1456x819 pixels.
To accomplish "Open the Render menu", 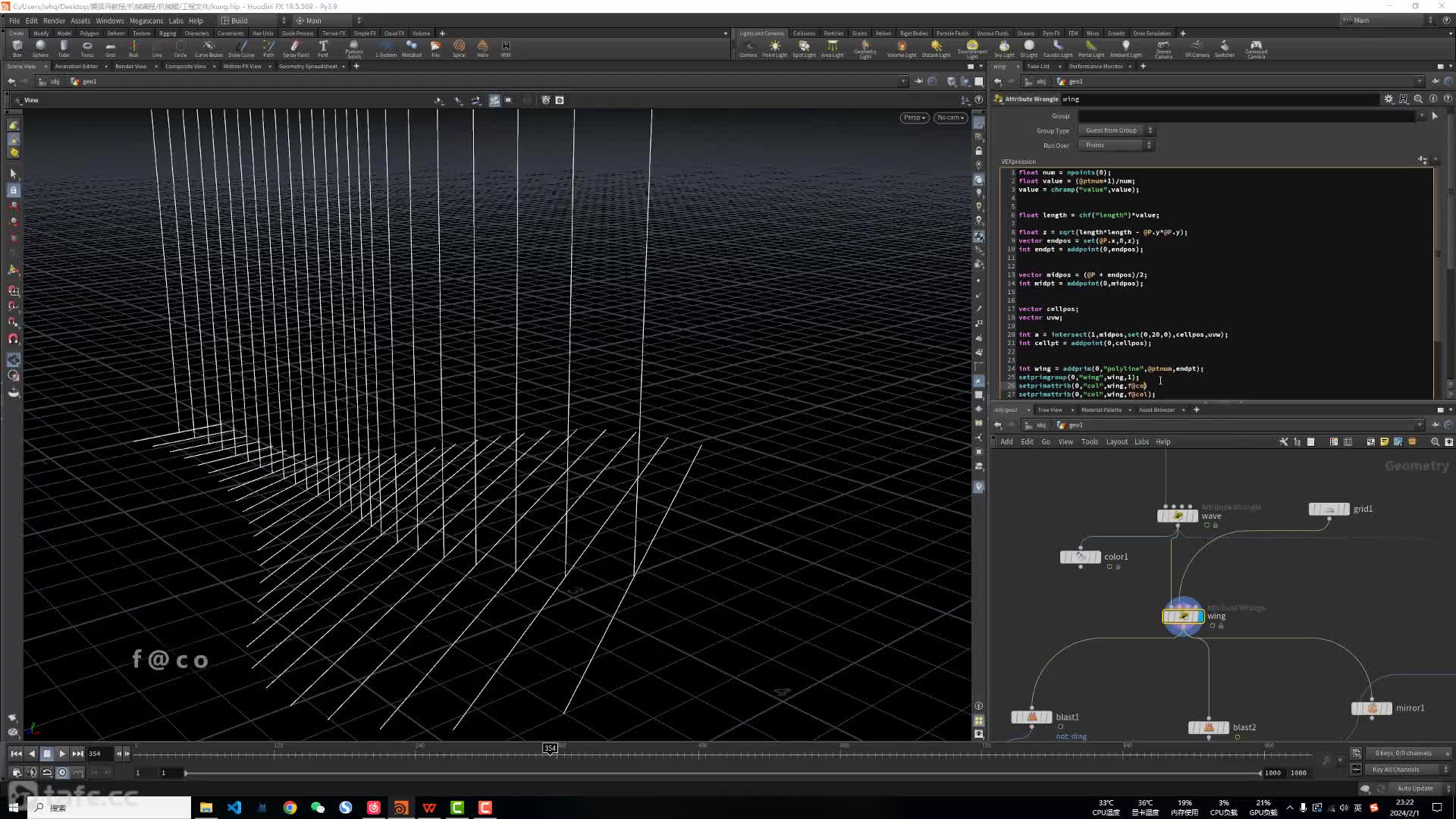I will click(x=54, y=20).
